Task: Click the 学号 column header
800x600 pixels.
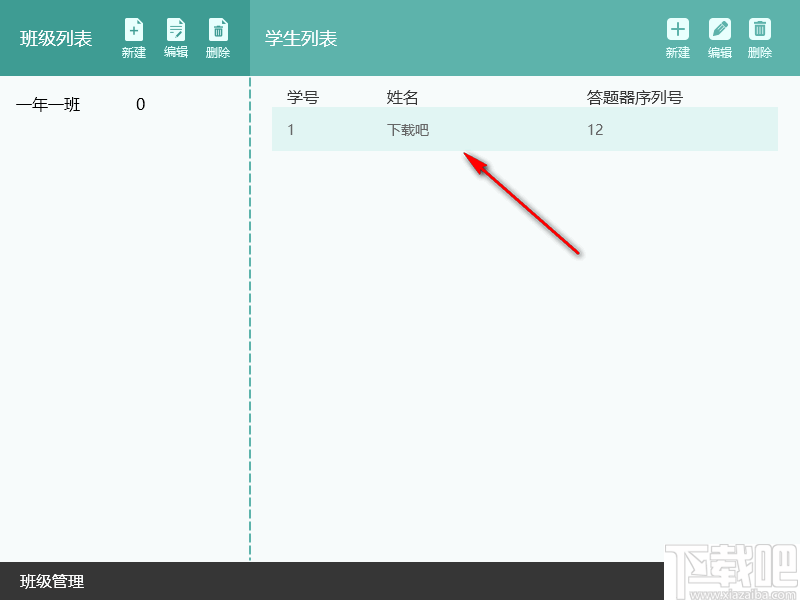Action: [302, 96]
